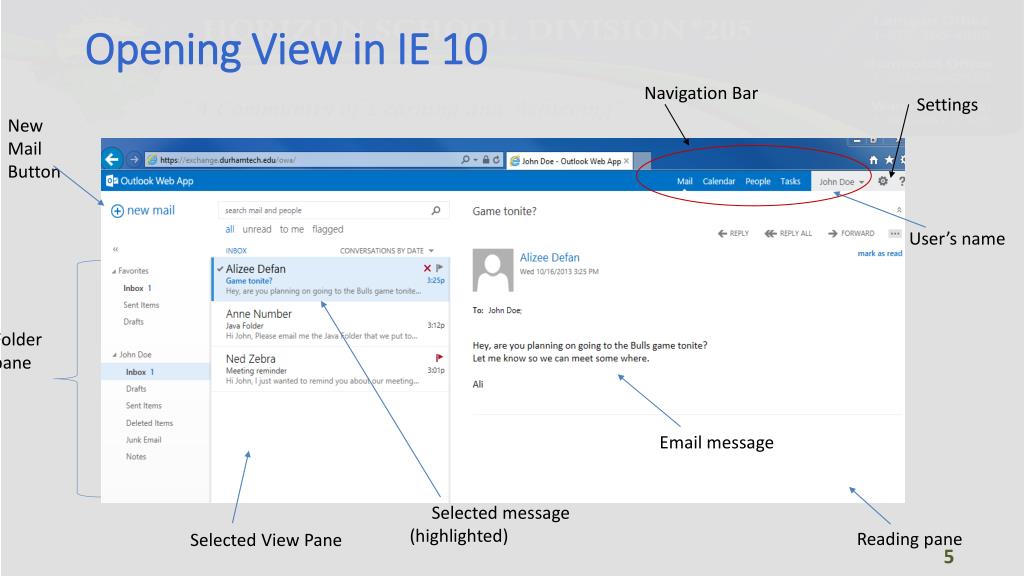
Task: Open the Anne Number Java Folder message
Action: click(330, 324)
